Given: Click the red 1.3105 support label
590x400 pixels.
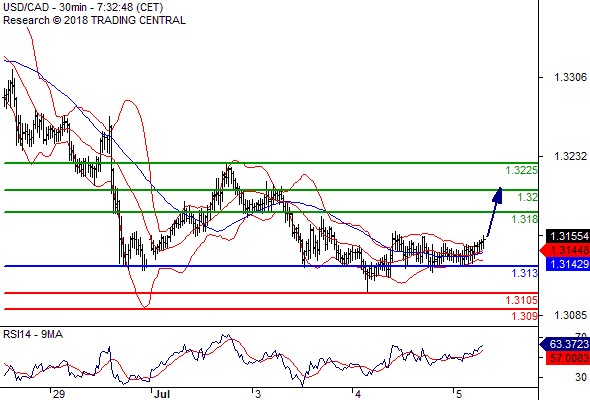Looking at the screenshot, I should click(x=522, y=300).
